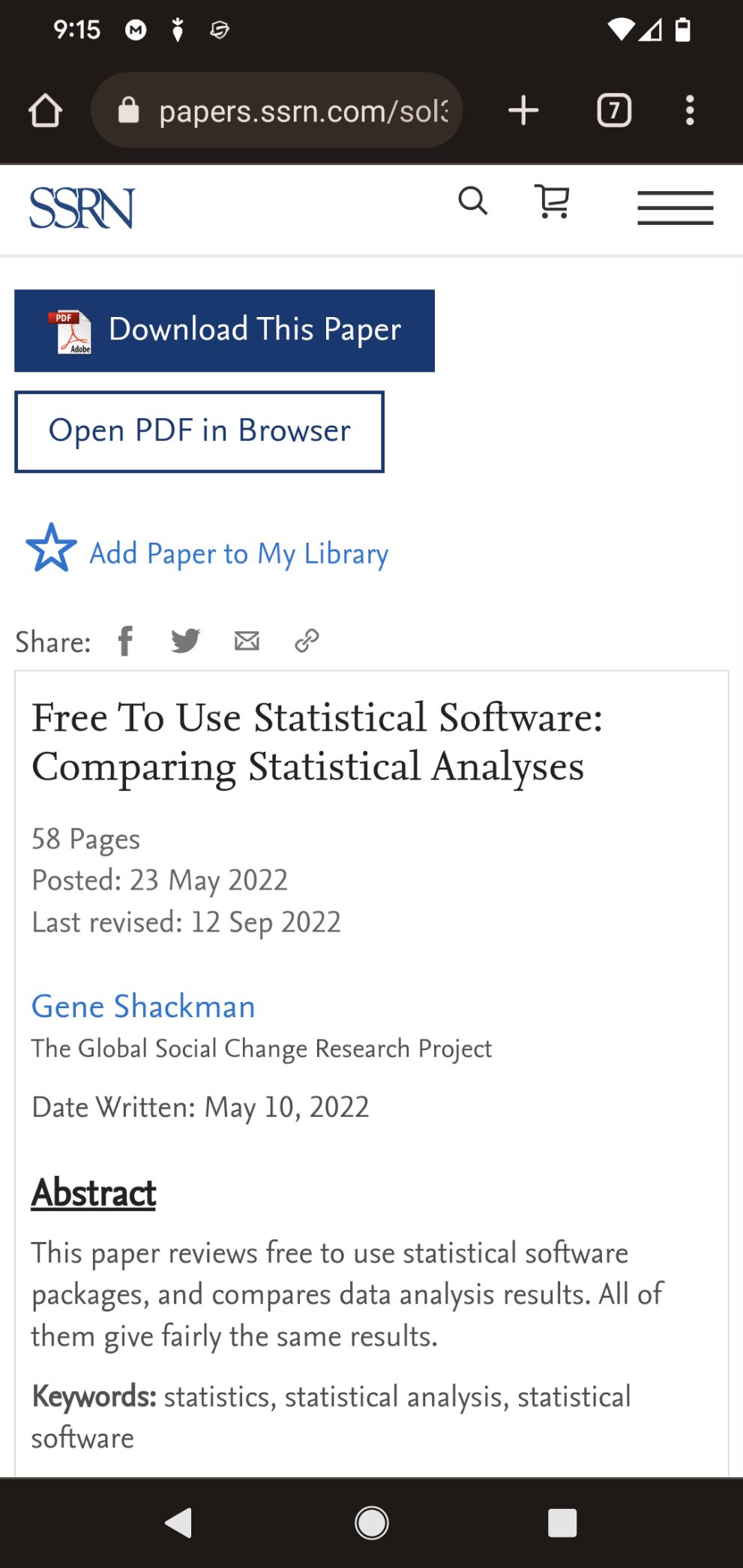The width and height of the screenshot is (743, 1568).
Task: Open the shopping cart
Action: coord(553,202)
